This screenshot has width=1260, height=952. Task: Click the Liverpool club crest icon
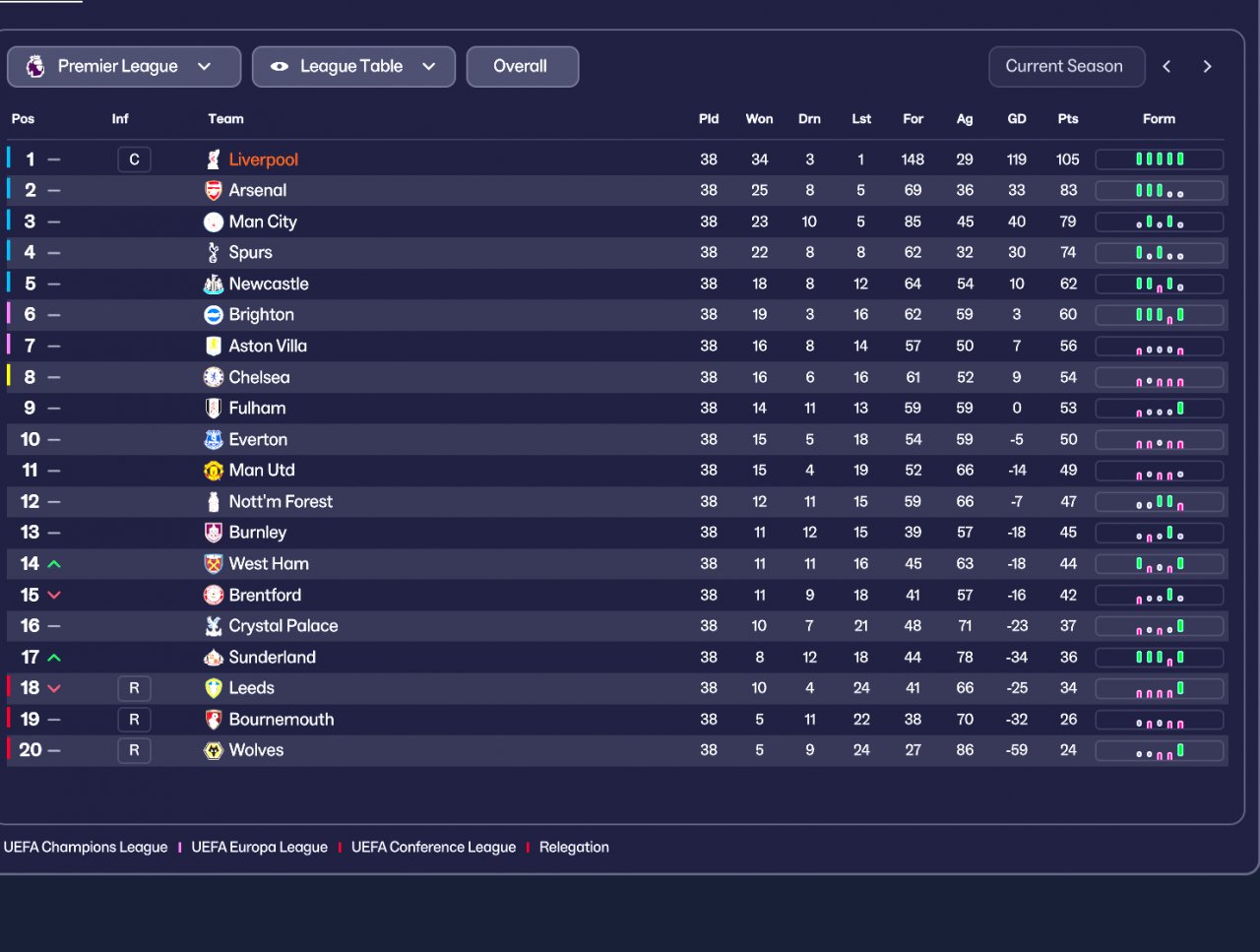pyautogui.click(x=213, y=159)
